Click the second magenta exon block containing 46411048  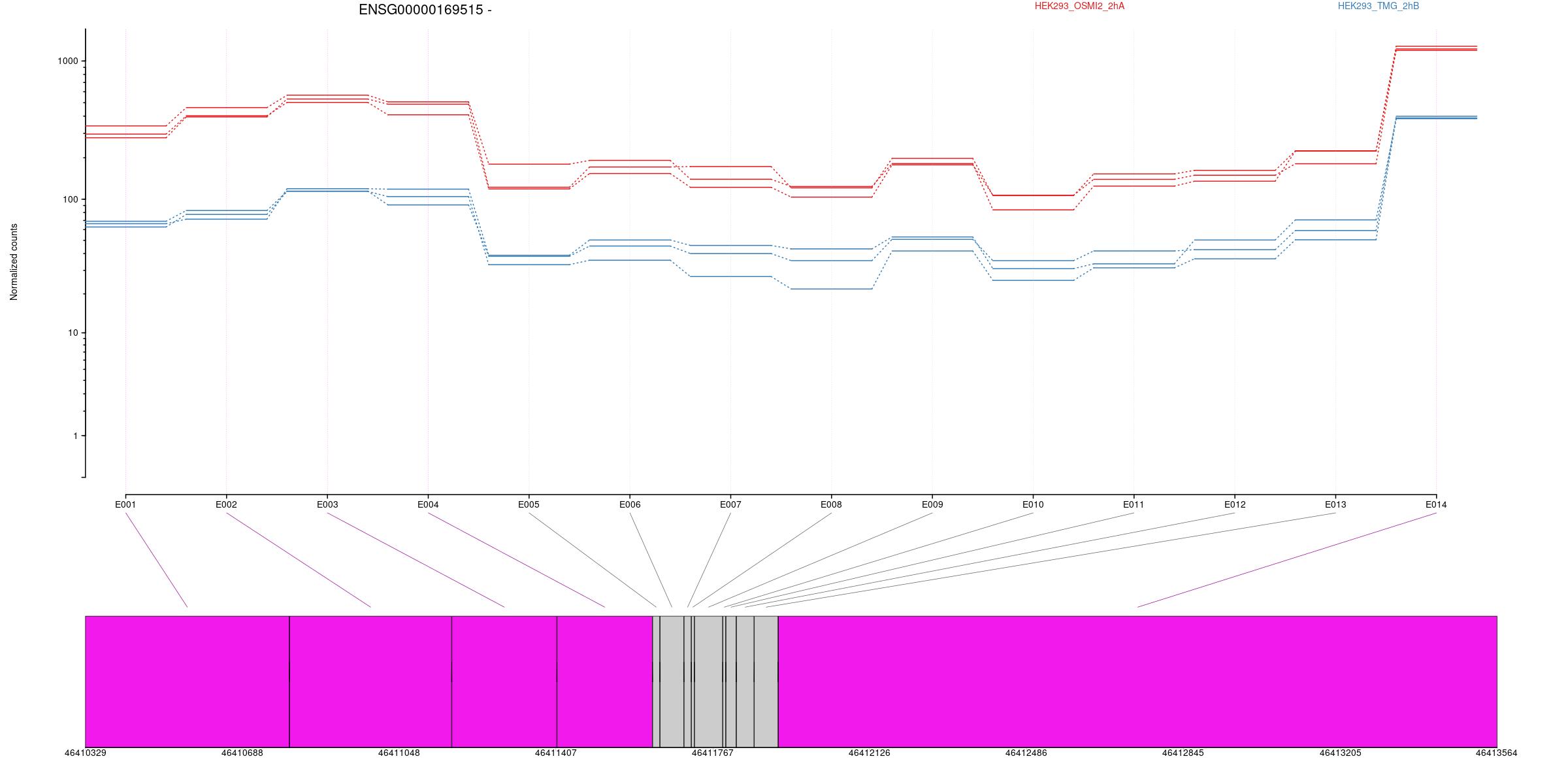370,681
